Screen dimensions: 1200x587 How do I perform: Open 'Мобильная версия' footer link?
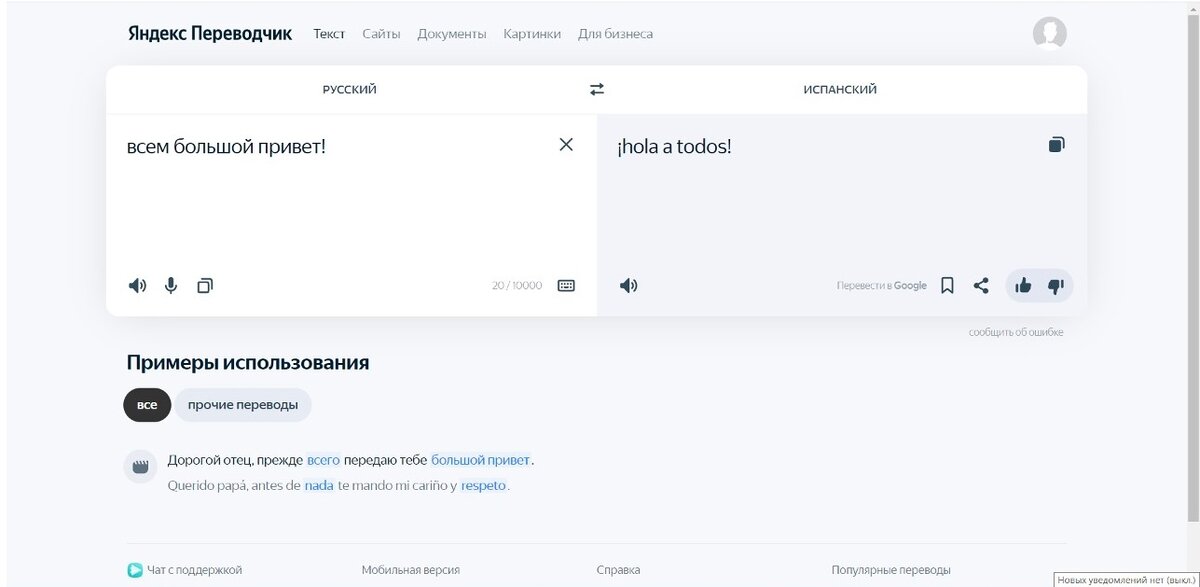coord(411,570)
